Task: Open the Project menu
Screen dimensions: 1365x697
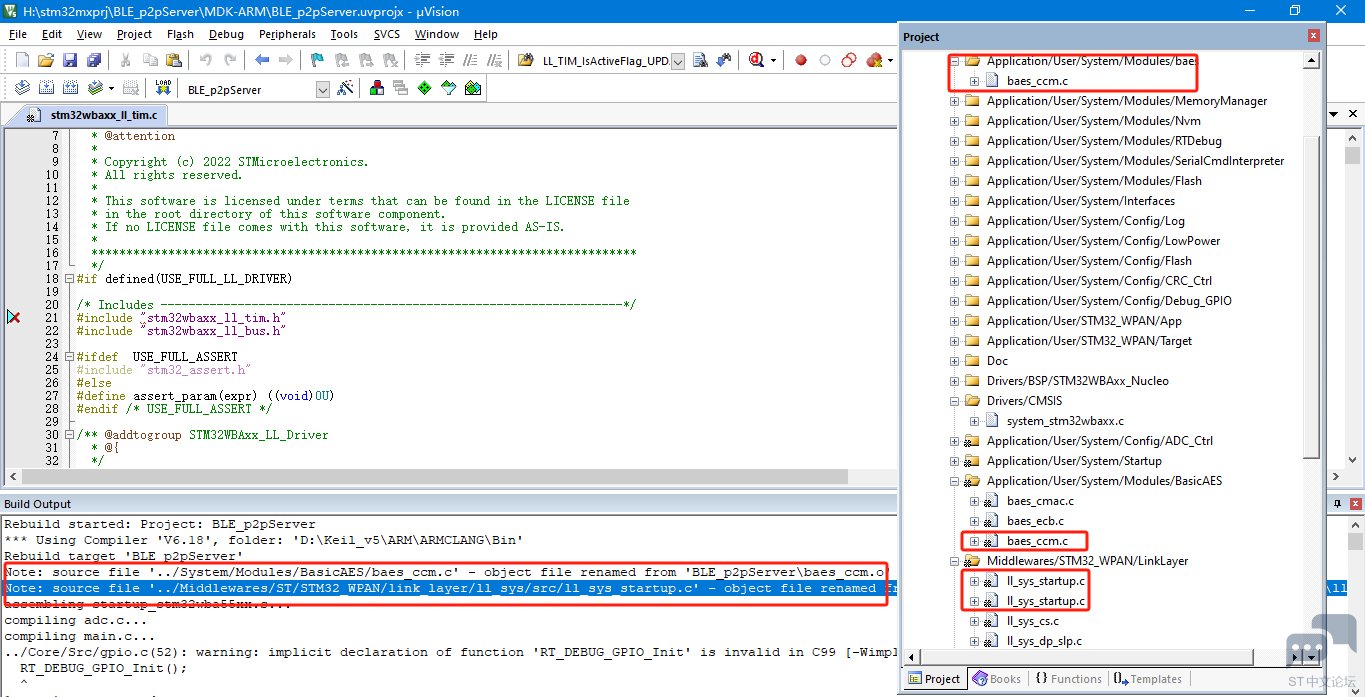Action: [134, 34]
